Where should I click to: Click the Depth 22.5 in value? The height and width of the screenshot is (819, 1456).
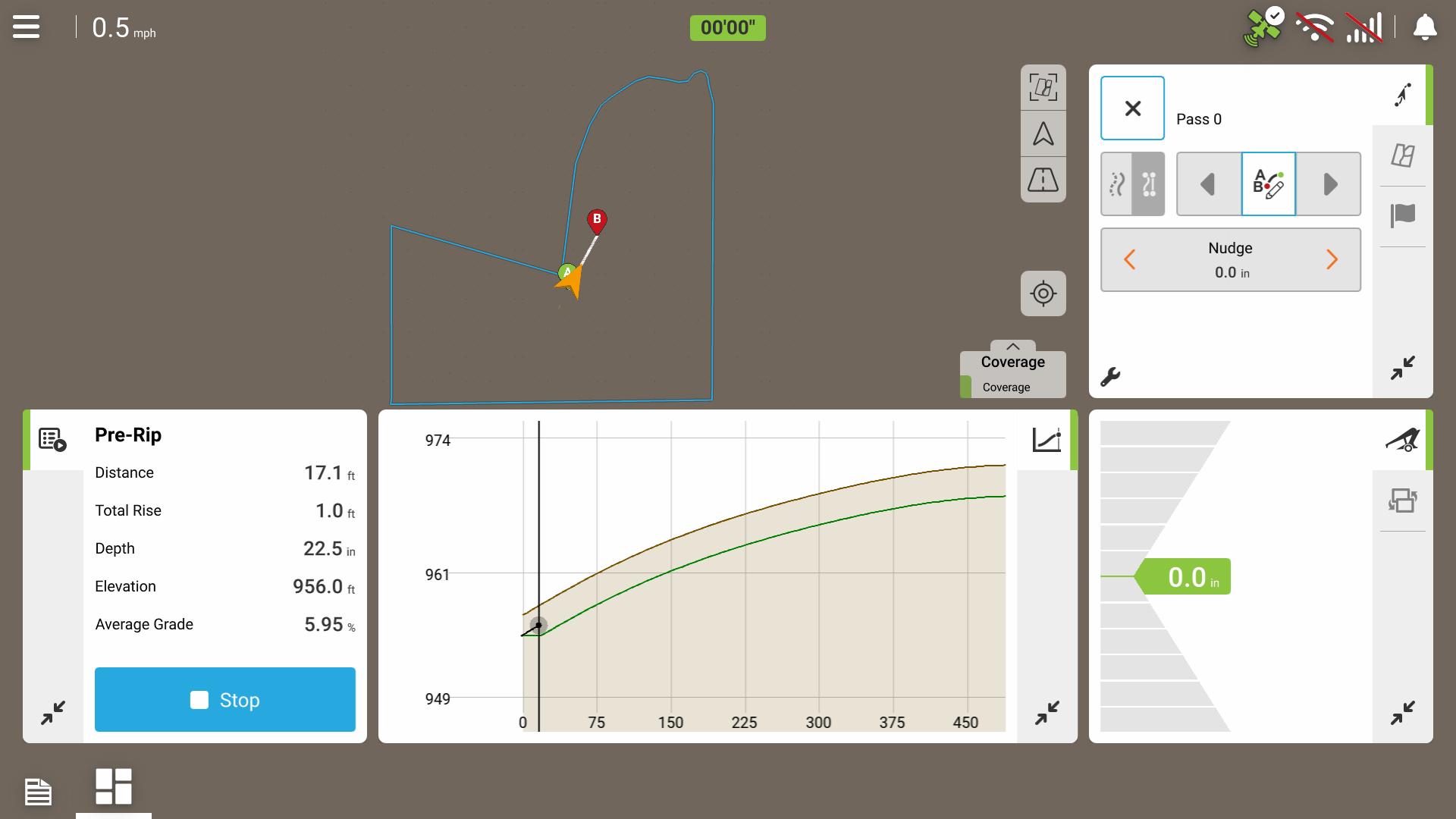pos(329,549)
